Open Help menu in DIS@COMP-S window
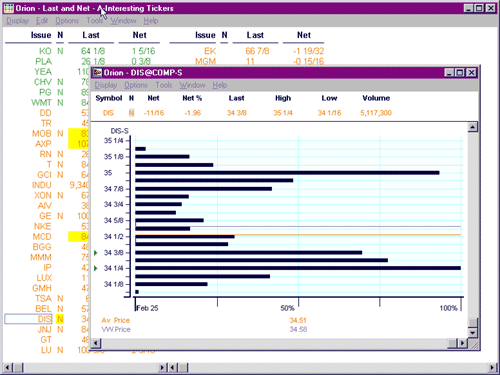The width and height of the screenshot is (500, 375). (x=220, y=85)
